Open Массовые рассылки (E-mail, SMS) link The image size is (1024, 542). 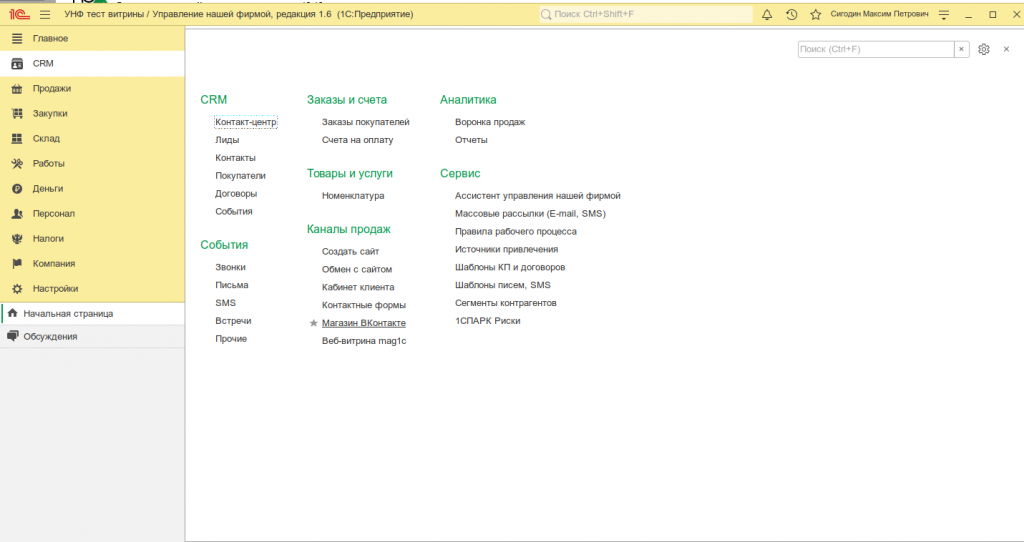(530, 214)
